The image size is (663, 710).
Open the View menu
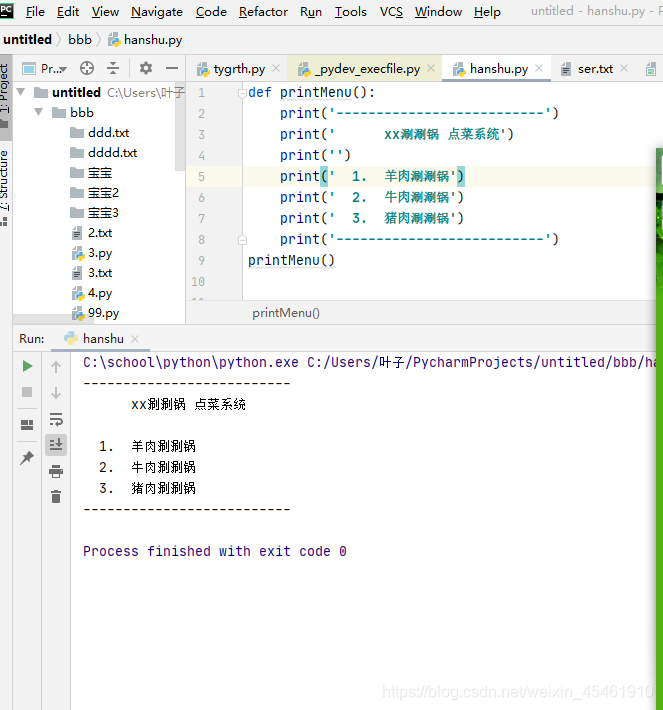coord(105,12)
